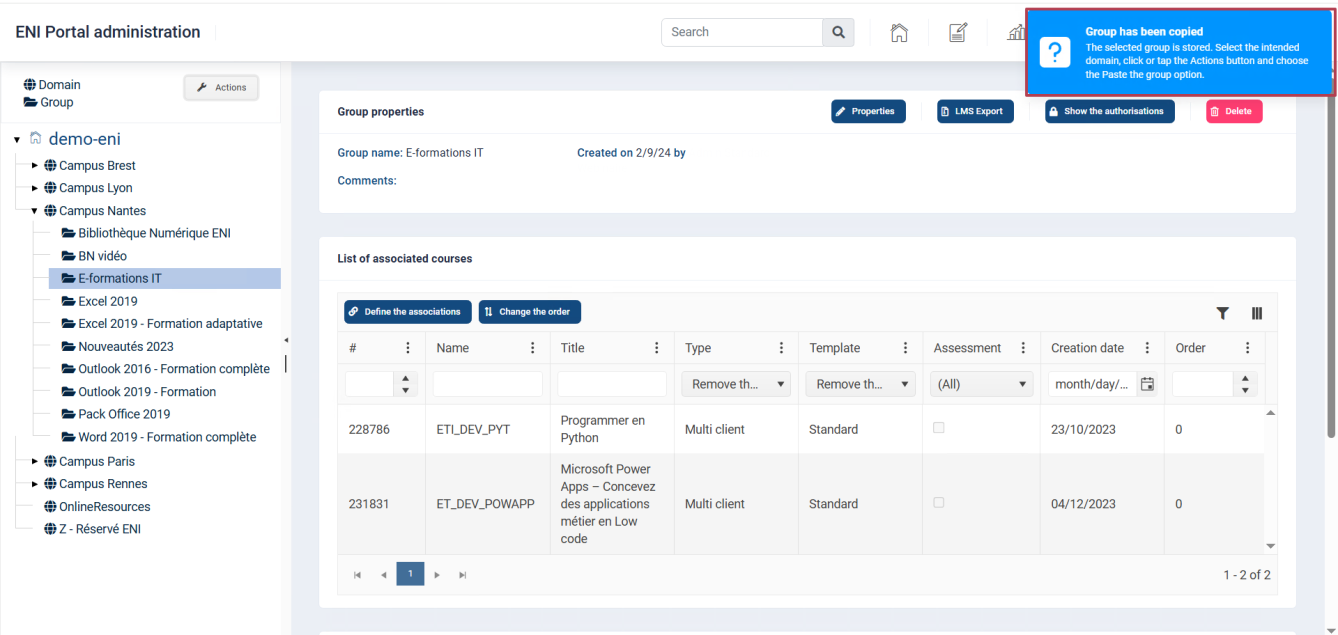Open the table filter funnel icon
The image size is (1338, 635).
[x=1222, y=313]
